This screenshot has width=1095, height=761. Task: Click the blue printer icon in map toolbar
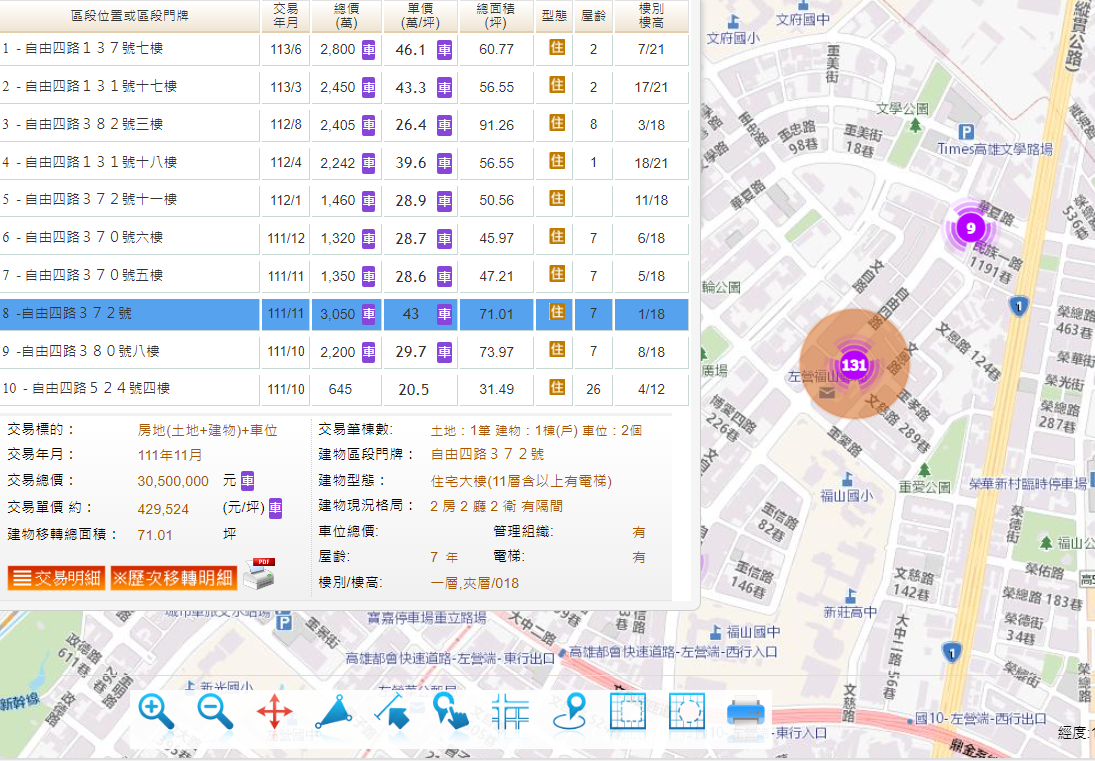(745, 713)
